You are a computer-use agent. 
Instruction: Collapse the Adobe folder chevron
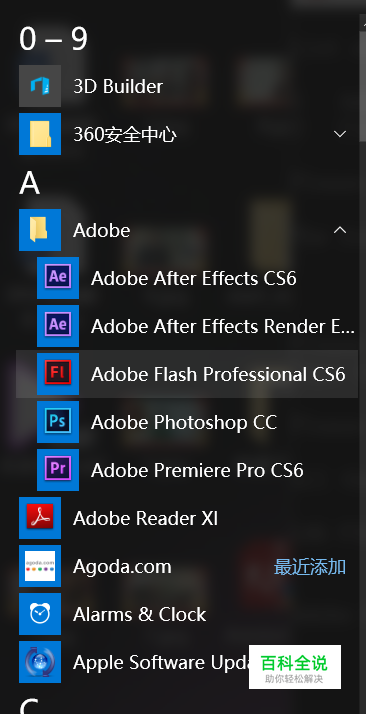click(x=340, y=230)
